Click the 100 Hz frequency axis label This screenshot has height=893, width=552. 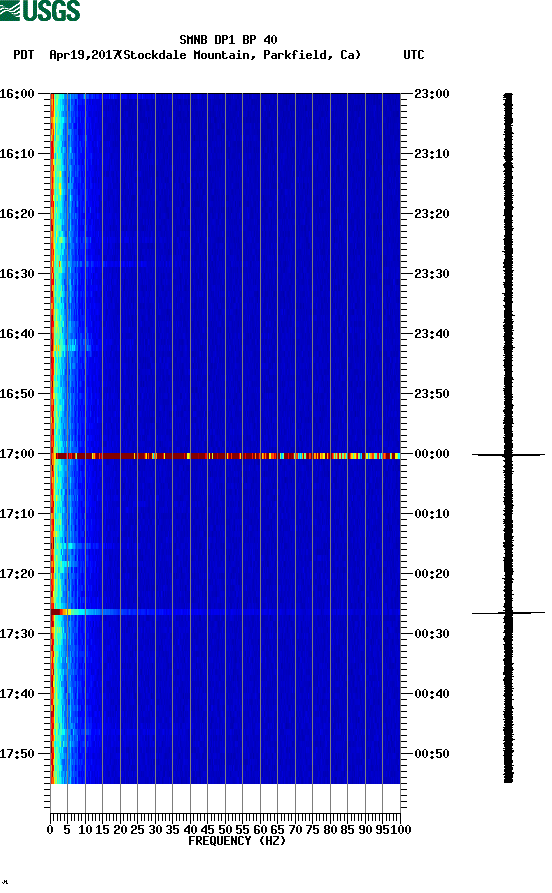400,830
